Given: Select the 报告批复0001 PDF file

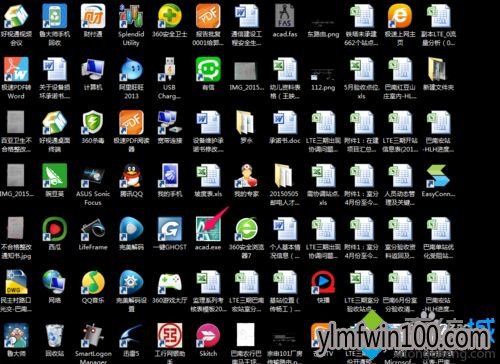Looking at the screenshot, I should 208,24.
